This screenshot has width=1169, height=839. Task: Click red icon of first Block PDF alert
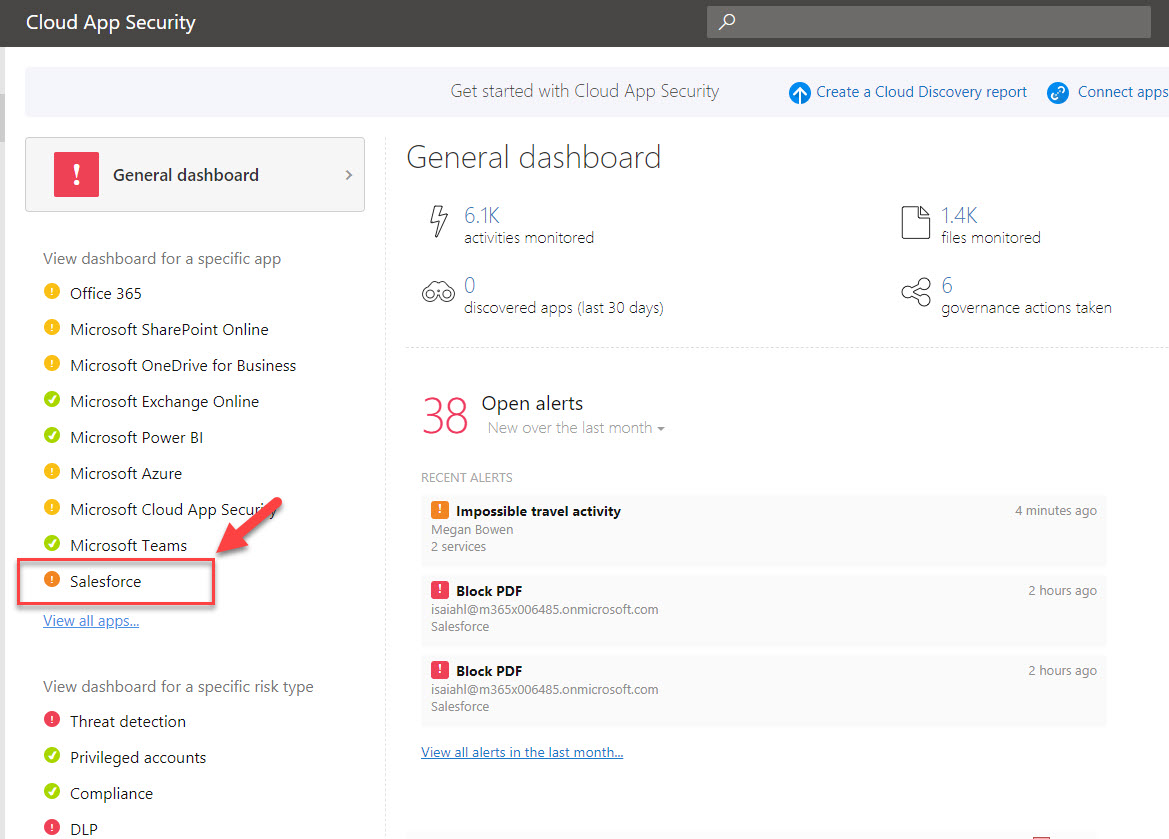(x=440, y=589)
